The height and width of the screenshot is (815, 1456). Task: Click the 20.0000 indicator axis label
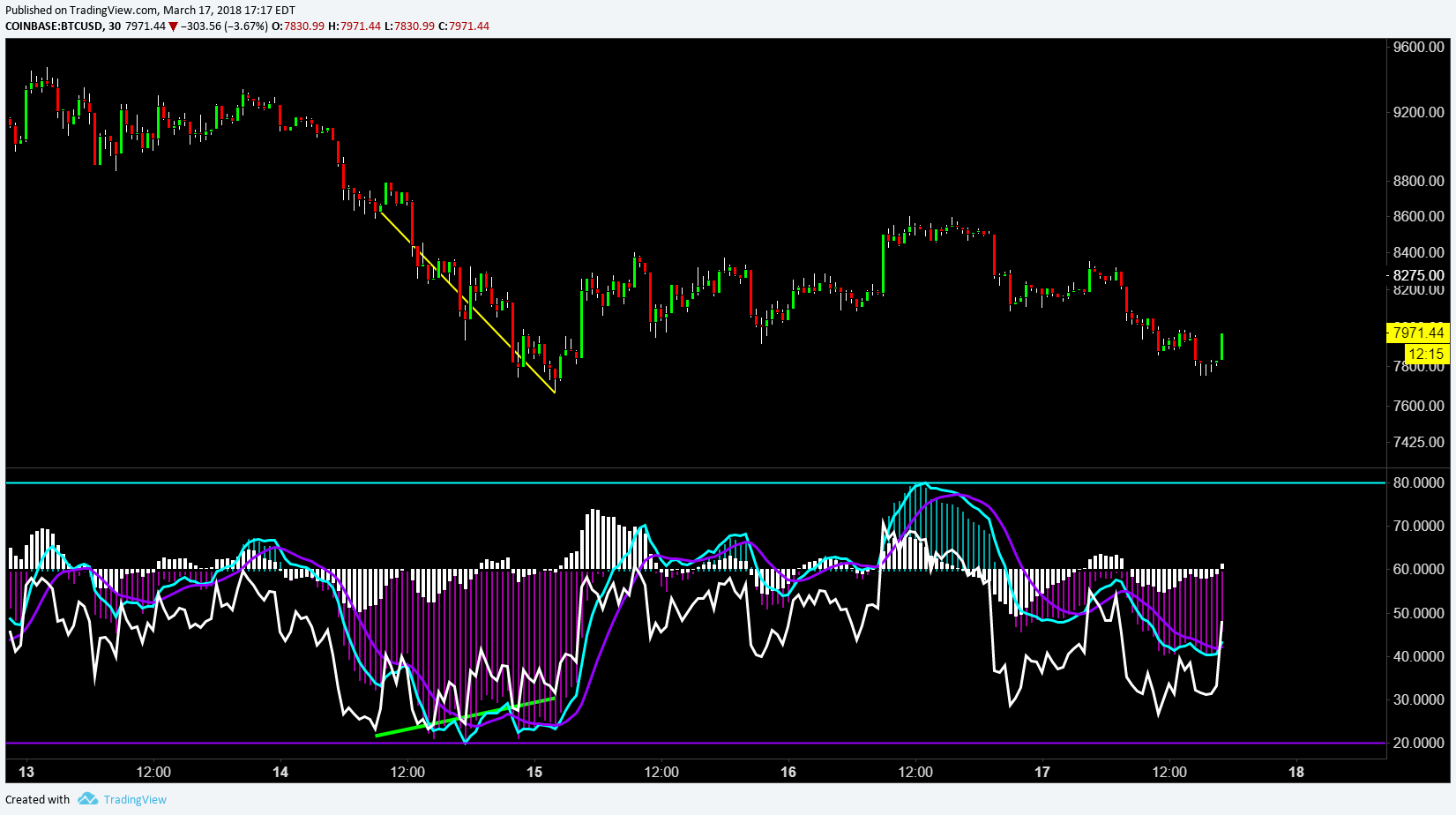tap(1418, 744)
